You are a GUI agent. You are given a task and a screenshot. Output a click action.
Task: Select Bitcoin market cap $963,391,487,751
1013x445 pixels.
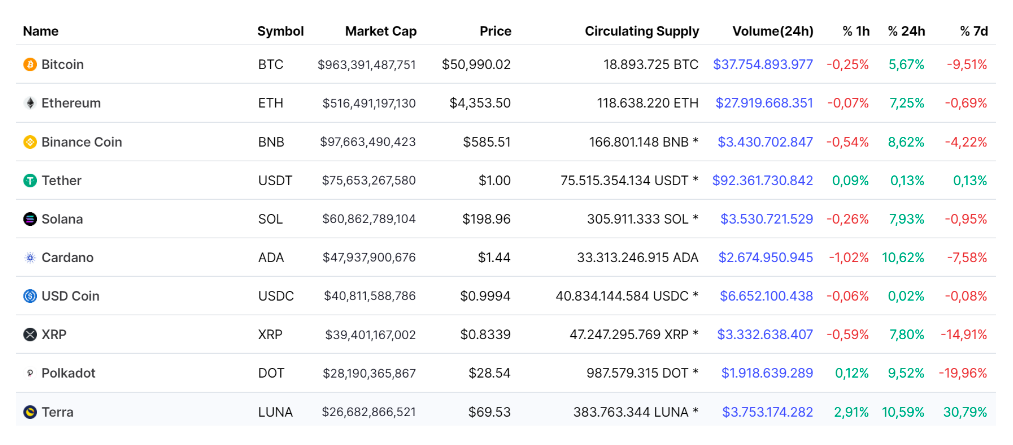click(x=367, y=65)
